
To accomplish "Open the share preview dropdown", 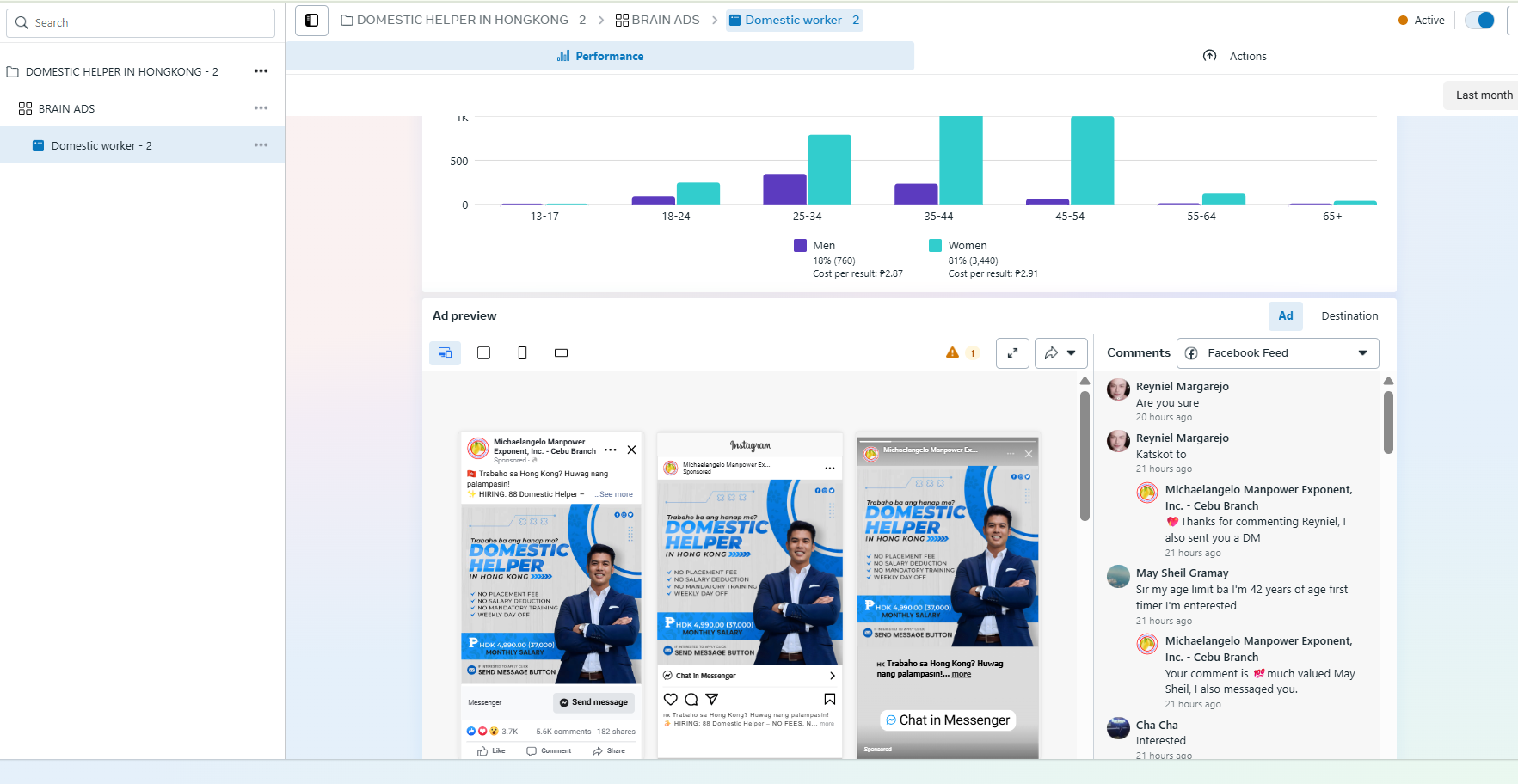I will 1060,353.
